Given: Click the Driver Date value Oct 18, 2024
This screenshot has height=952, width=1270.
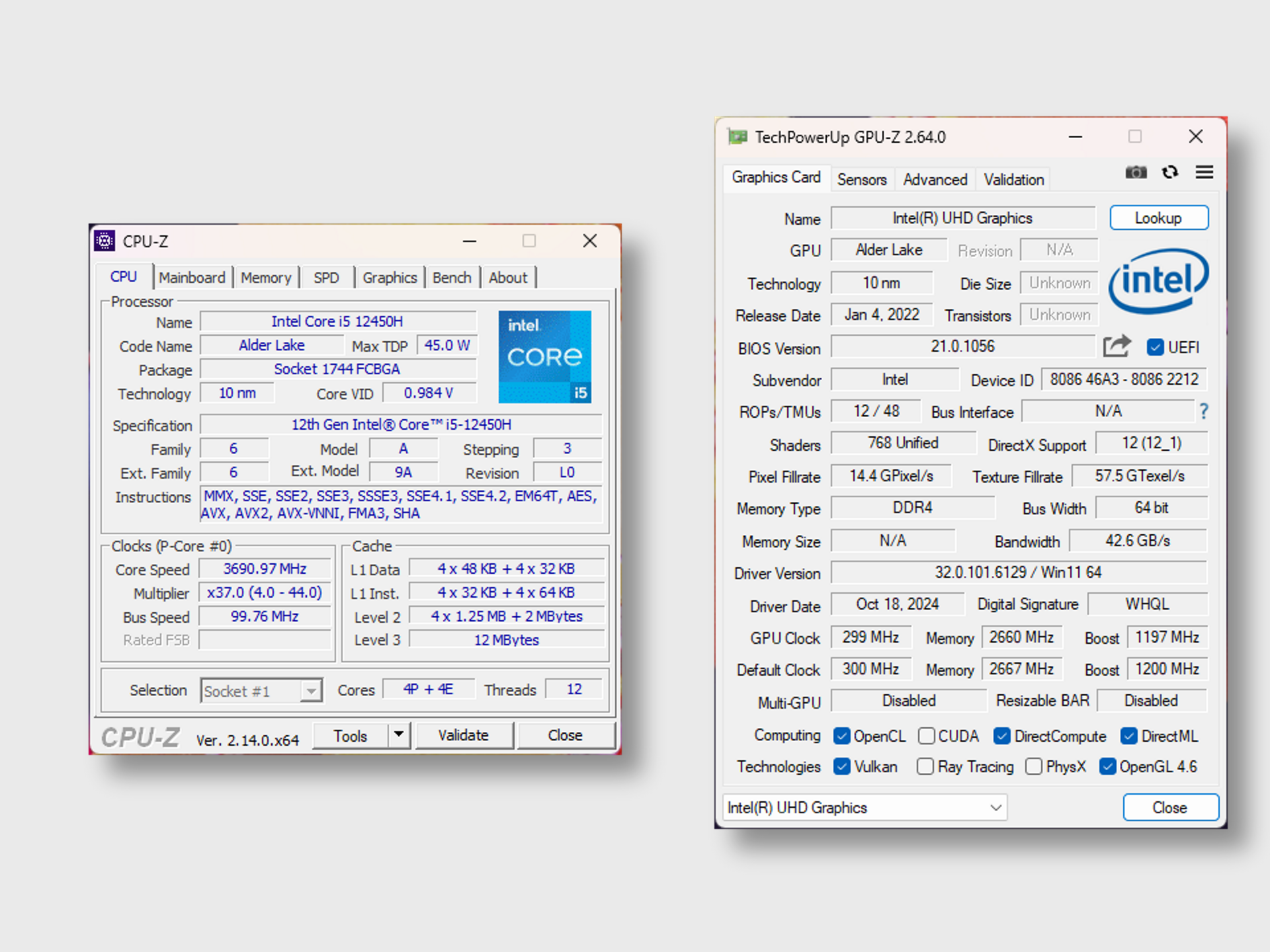Looking at the screenshot, I should [x=898, y=604].
